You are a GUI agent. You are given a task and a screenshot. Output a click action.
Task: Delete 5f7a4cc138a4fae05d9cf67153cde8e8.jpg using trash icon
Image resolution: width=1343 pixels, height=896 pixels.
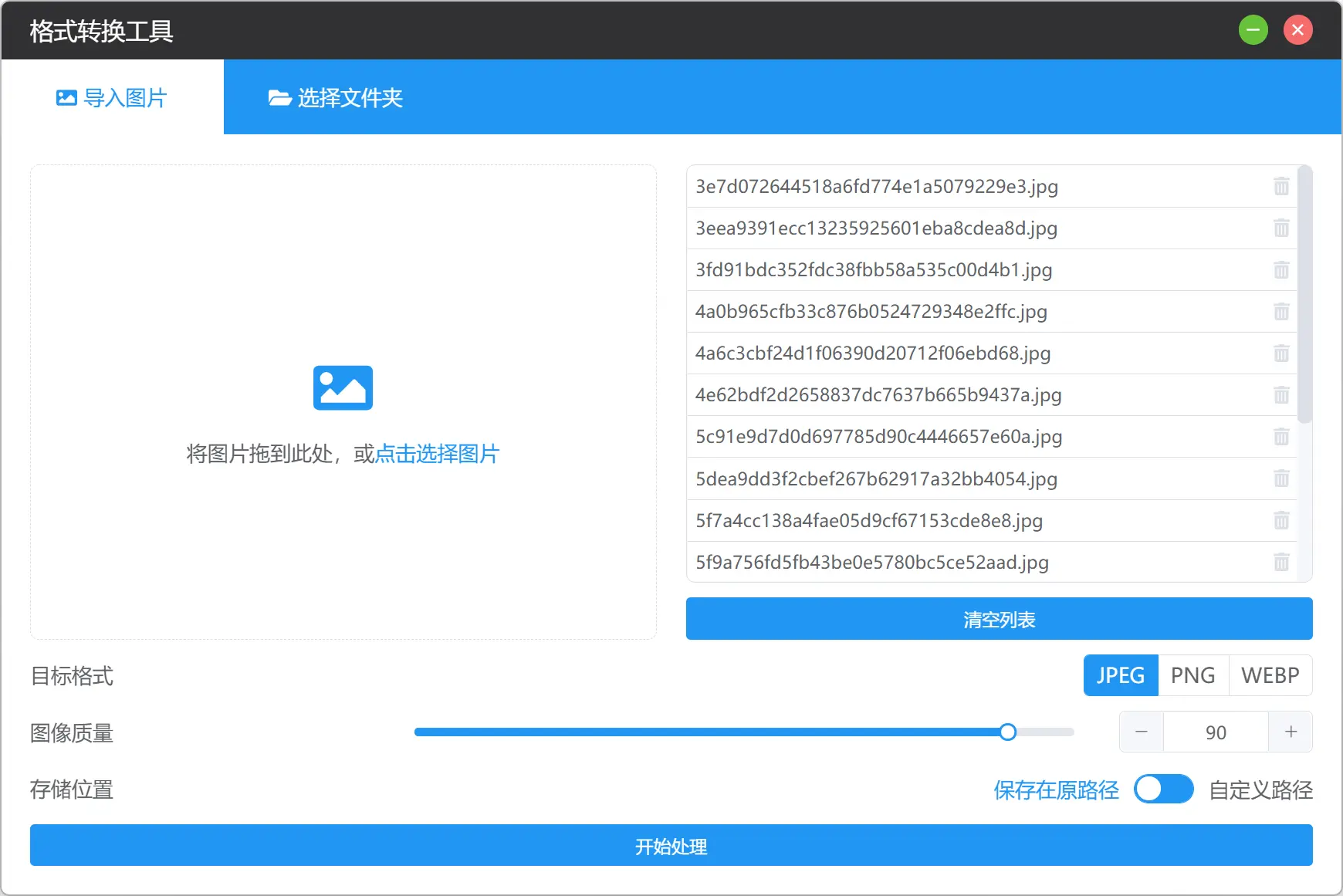click(x=1282, y=520)
